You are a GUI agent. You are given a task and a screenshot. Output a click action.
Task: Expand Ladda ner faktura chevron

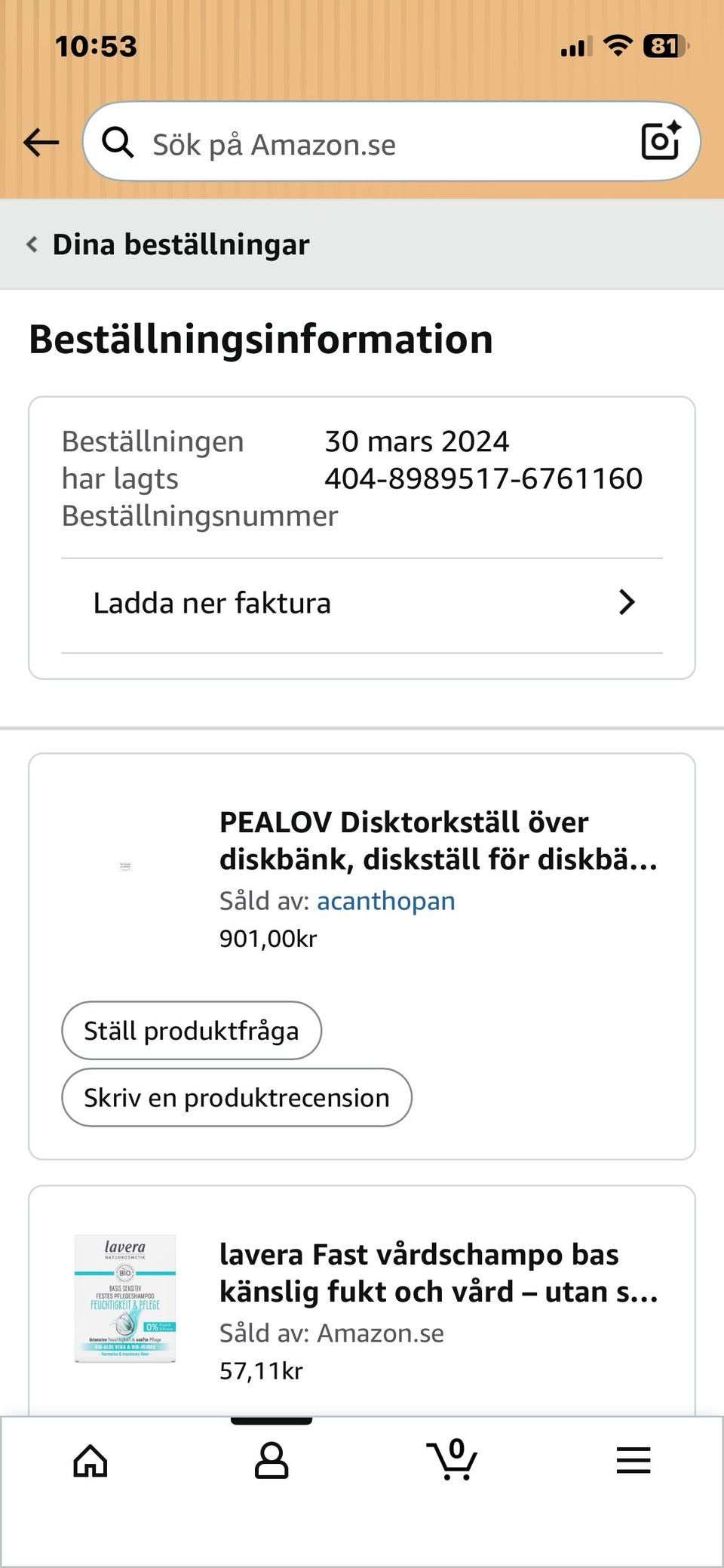coord(627,602)
